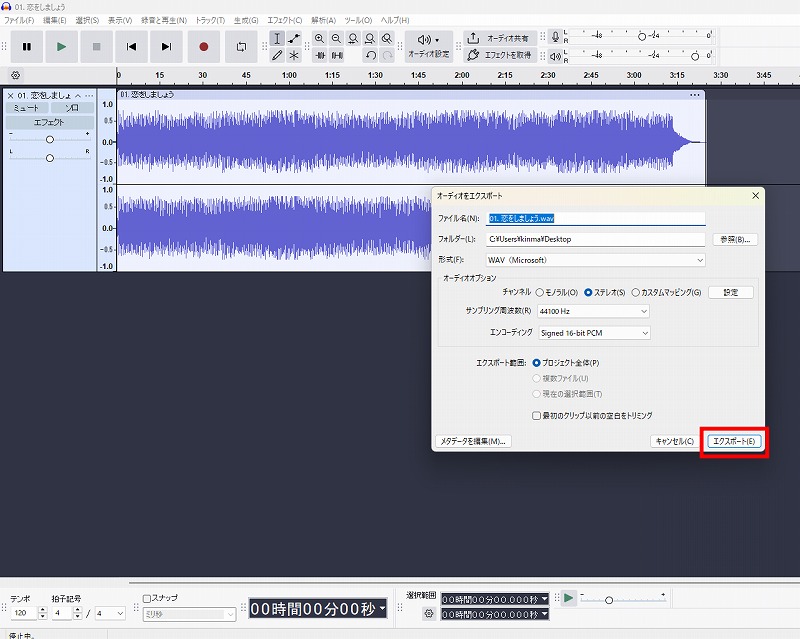Select the プロジェクト全体(P) export range option

click(x=536, y=363)
